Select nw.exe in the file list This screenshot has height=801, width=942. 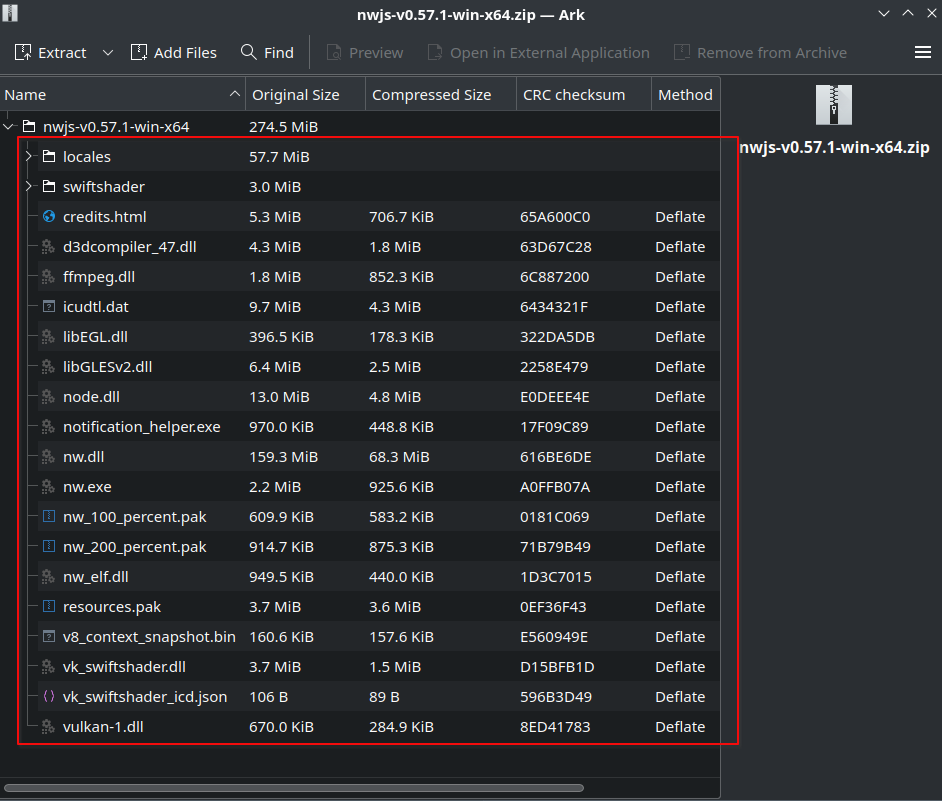87,487
